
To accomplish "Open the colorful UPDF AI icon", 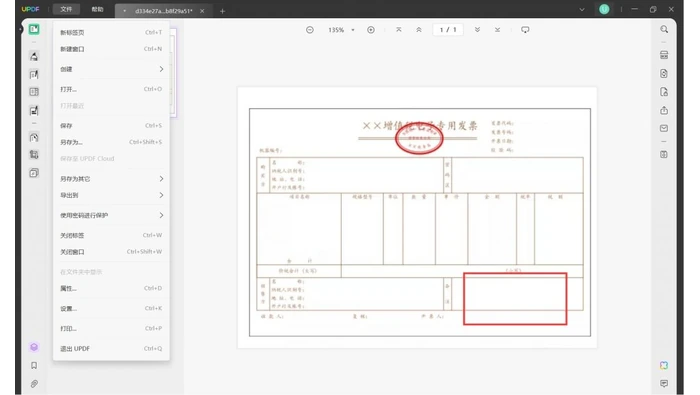I will point(664,366).
